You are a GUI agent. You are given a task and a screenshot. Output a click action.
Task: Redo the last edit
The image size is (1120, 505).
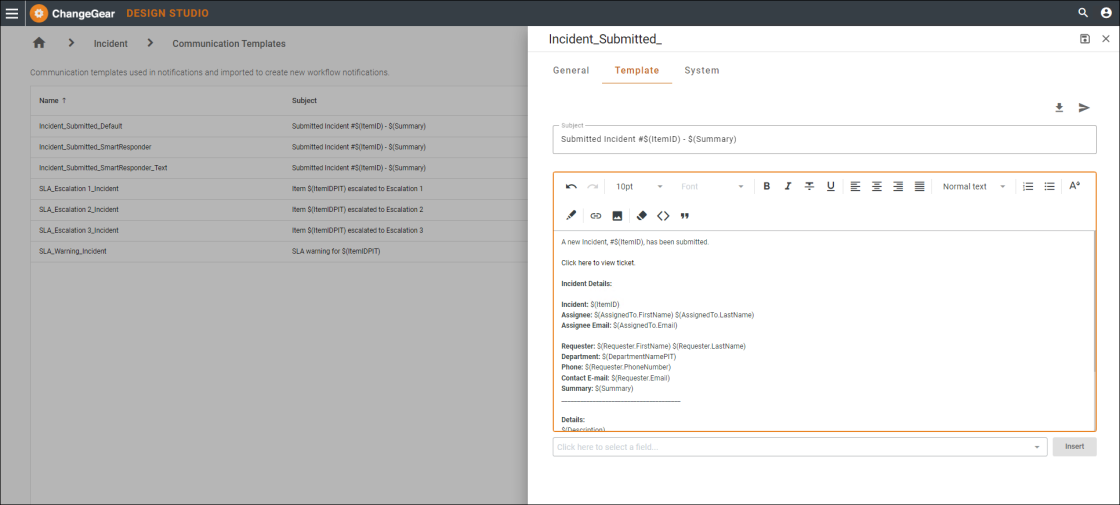click(x=592, y=186)
